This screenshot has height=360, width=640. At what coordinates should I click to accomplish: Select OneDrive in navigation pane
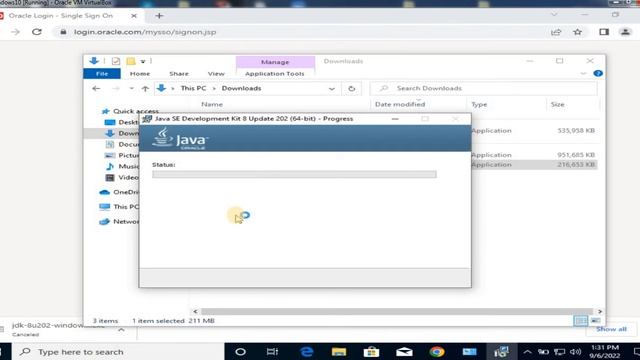[x=119, y=192]
